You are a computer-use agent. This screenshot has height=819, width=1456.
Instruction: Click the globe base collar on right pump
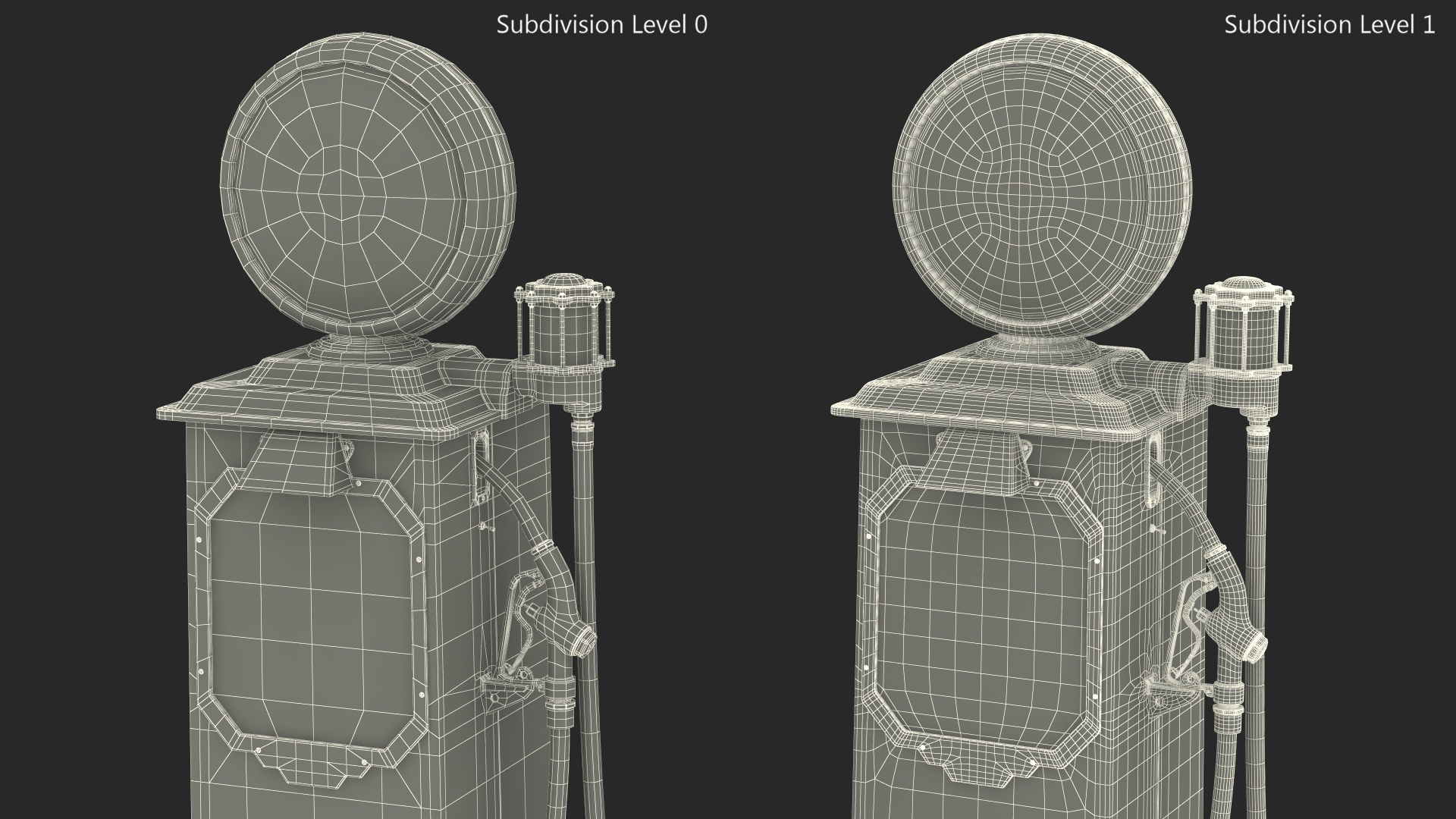[1037, 349]
